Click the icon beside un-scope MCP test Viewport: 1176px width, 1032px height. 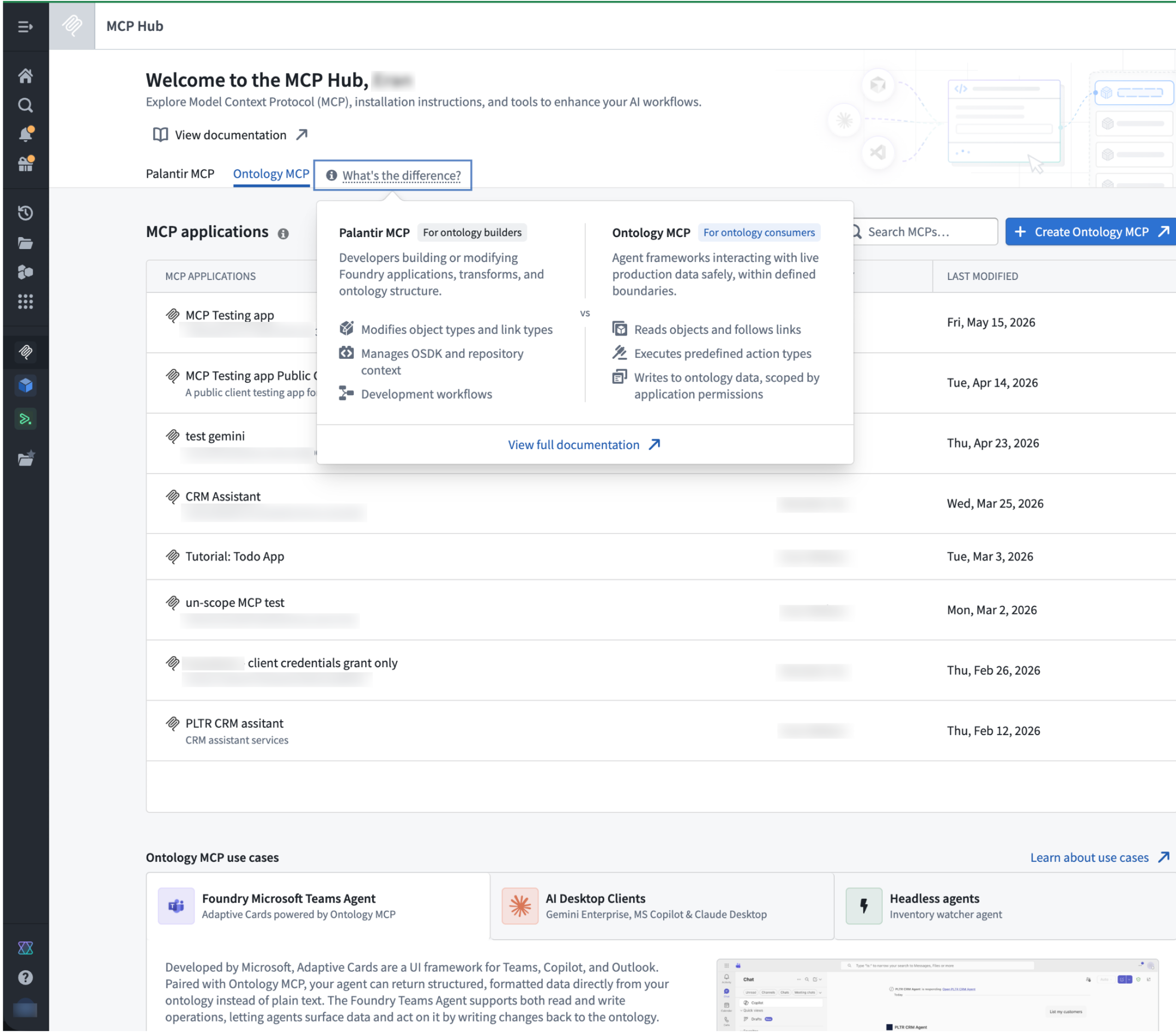click(172, 602)
